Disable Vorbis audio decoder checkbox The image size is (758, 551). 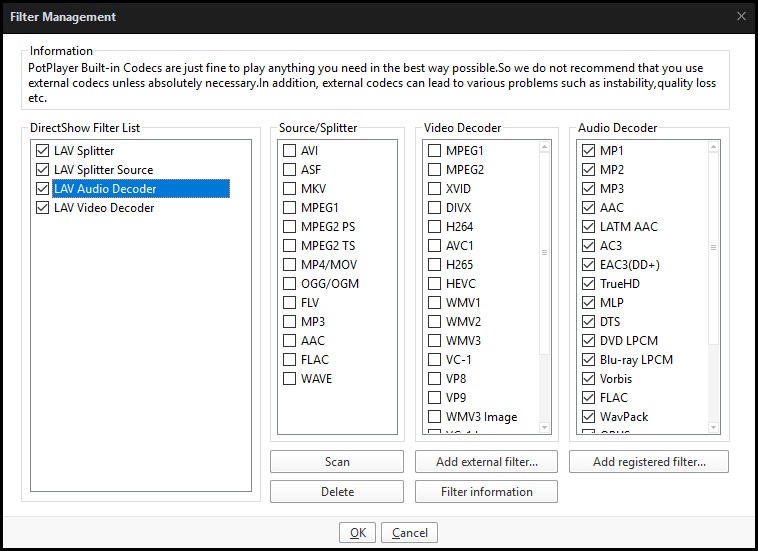tap(588, 378)
